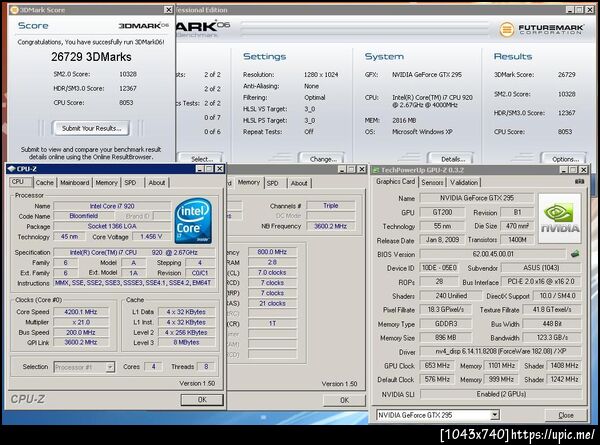This screenshot has width=600, height=445.
Task: Click the 26729 3DMarks score text
Action: (91, 57)
